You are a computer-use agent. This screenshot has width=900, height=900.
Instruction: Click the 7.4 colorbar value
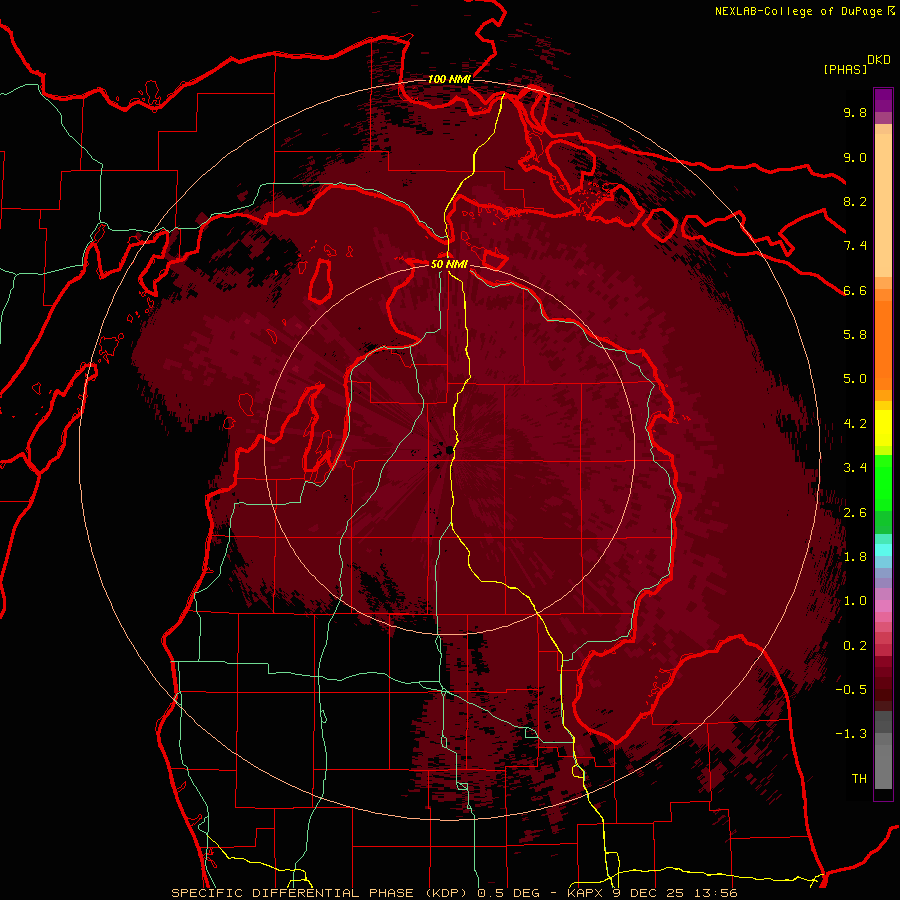pos(855,246)
